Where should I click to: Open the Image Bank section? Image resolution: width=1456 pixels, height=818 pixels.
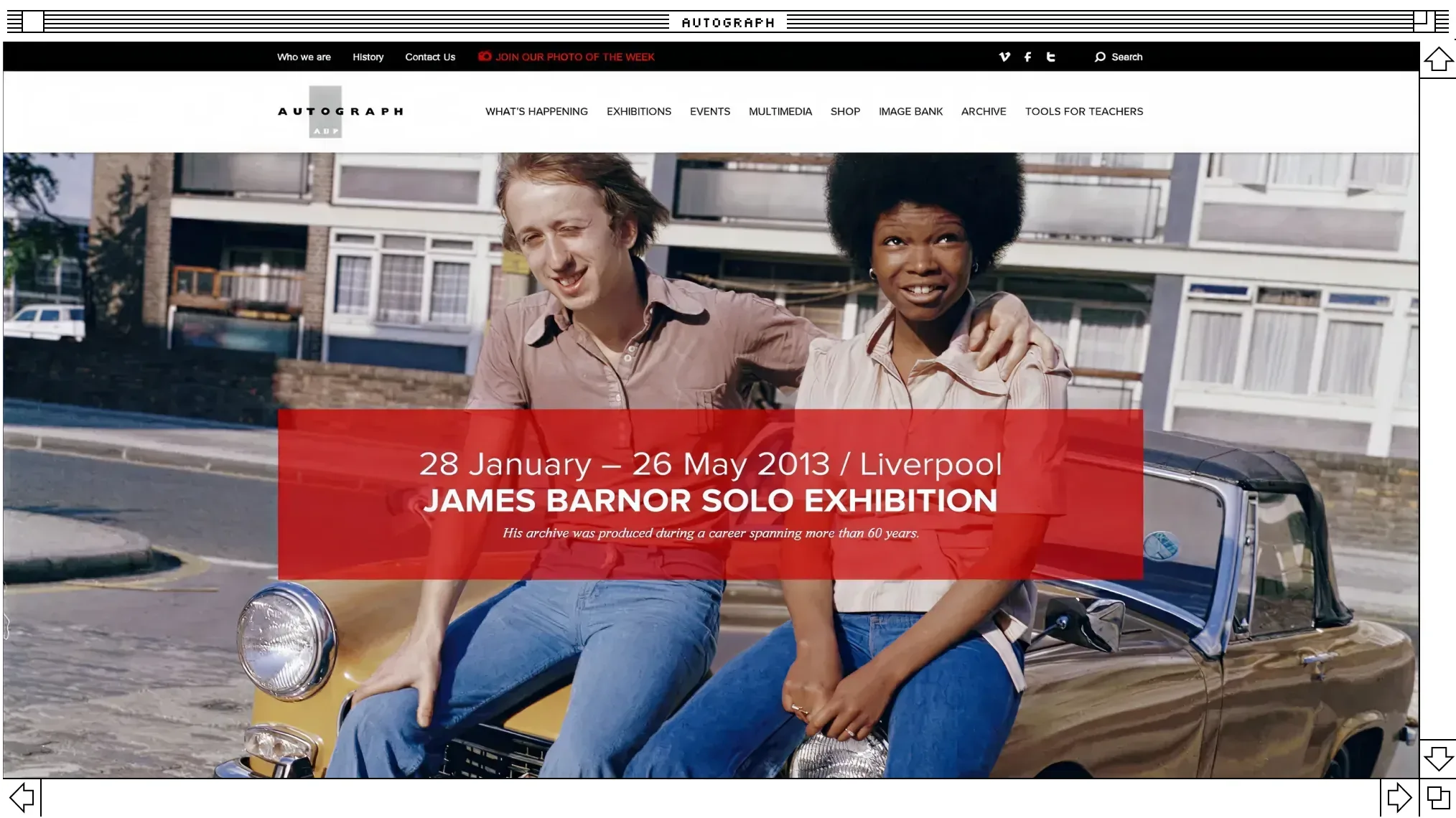click(x=910, y=111)
